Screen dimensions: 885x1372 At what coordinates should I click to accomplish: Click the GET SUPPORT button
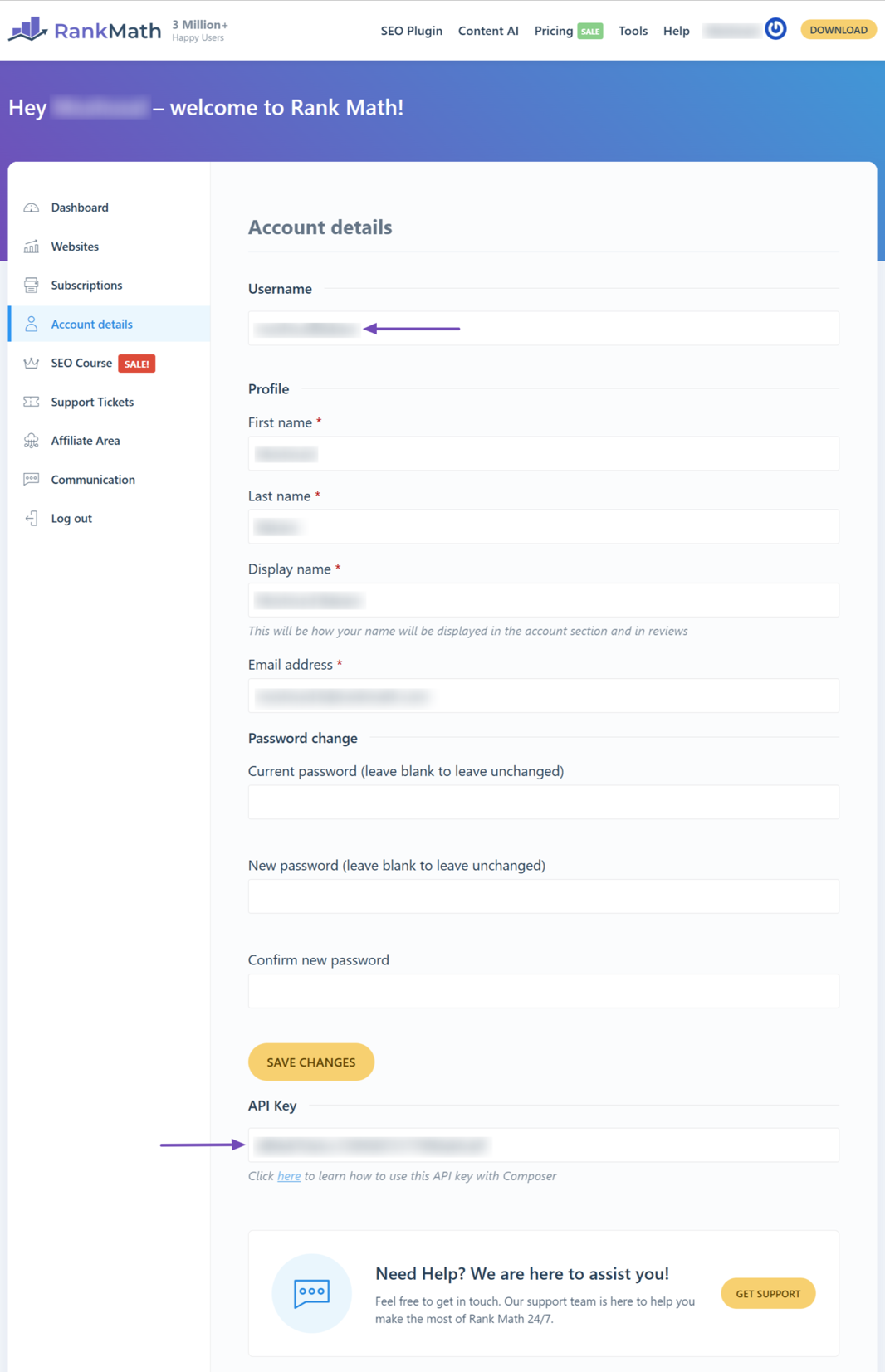click(768, 1293)
